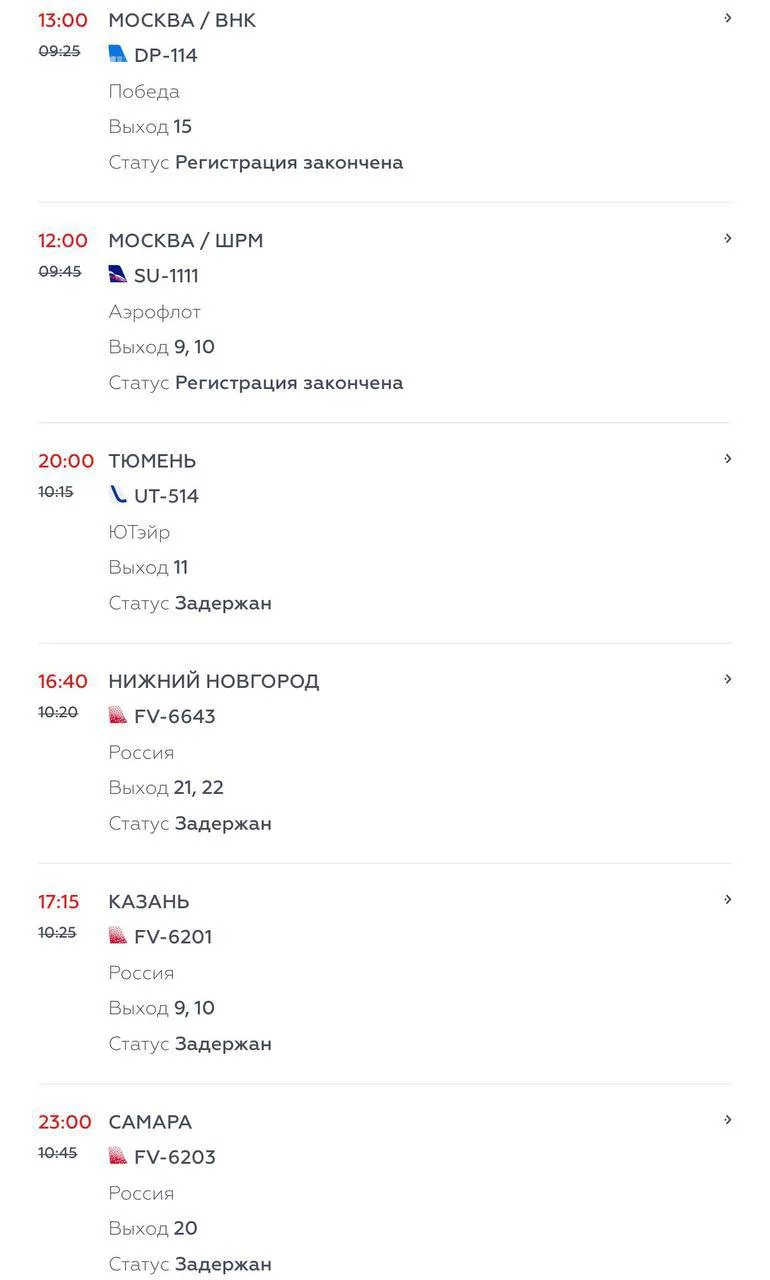The height and width of the screenshot is (1280, 770).
Task: Click the Rossiya logo next to FV-6203
Action: coord(118,1156)
